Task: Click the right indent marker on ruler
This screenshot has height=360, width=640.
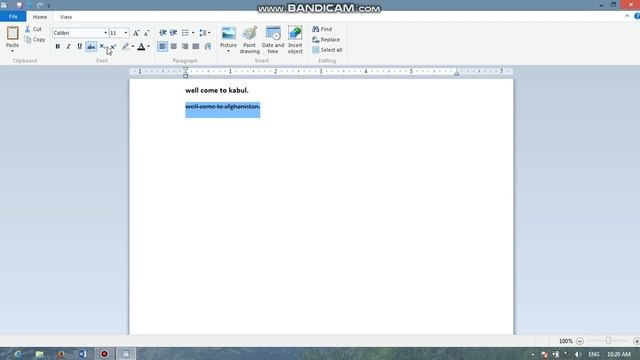Action: click(457, 73)
